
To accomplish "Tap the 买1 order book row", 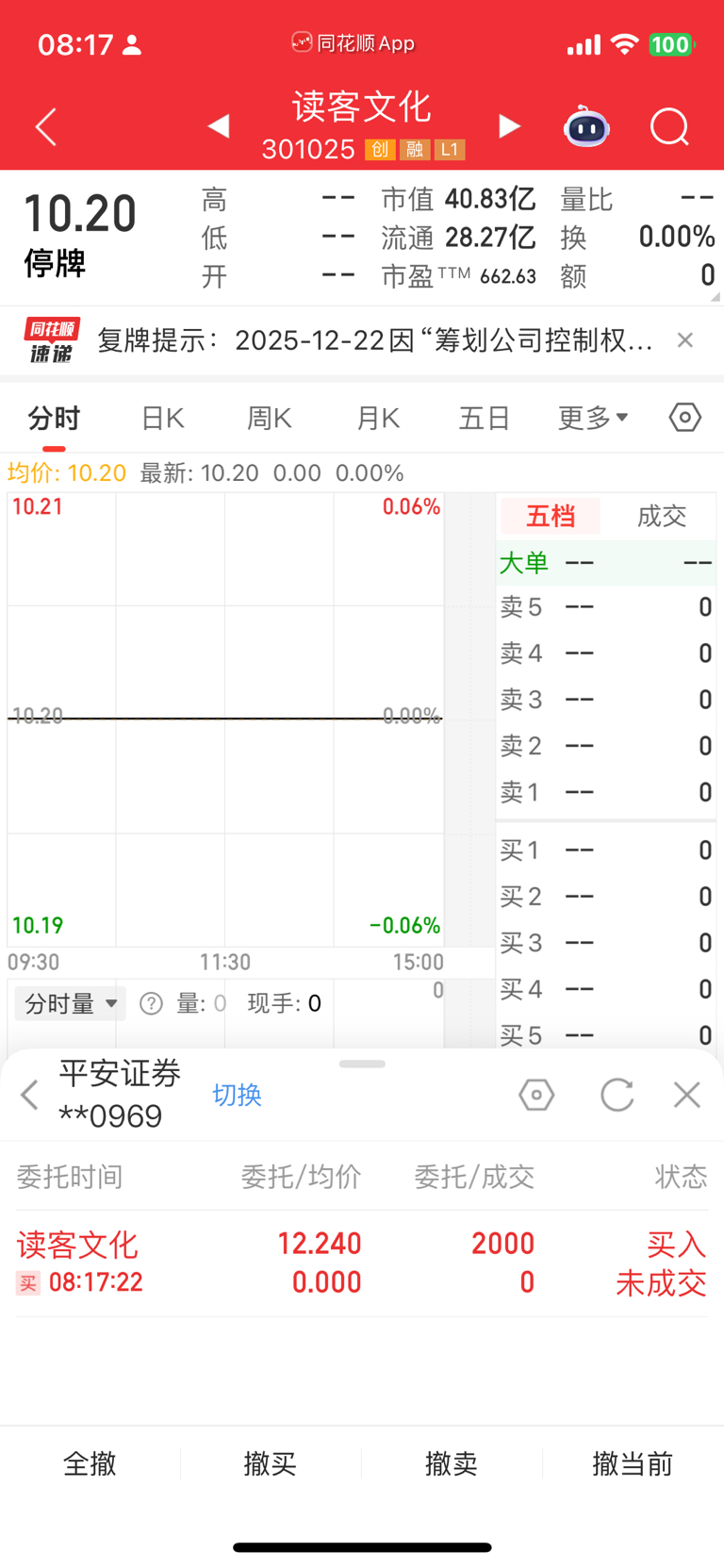I will 605,850.
